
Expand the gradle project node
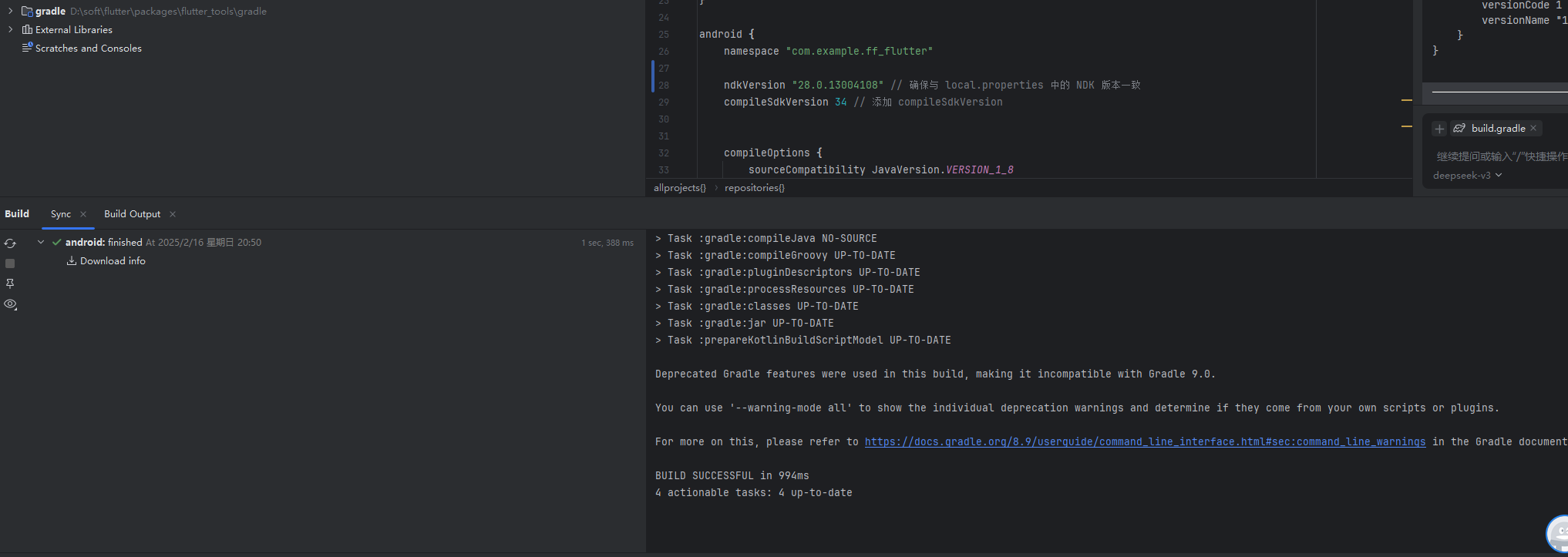pos(10,11)
